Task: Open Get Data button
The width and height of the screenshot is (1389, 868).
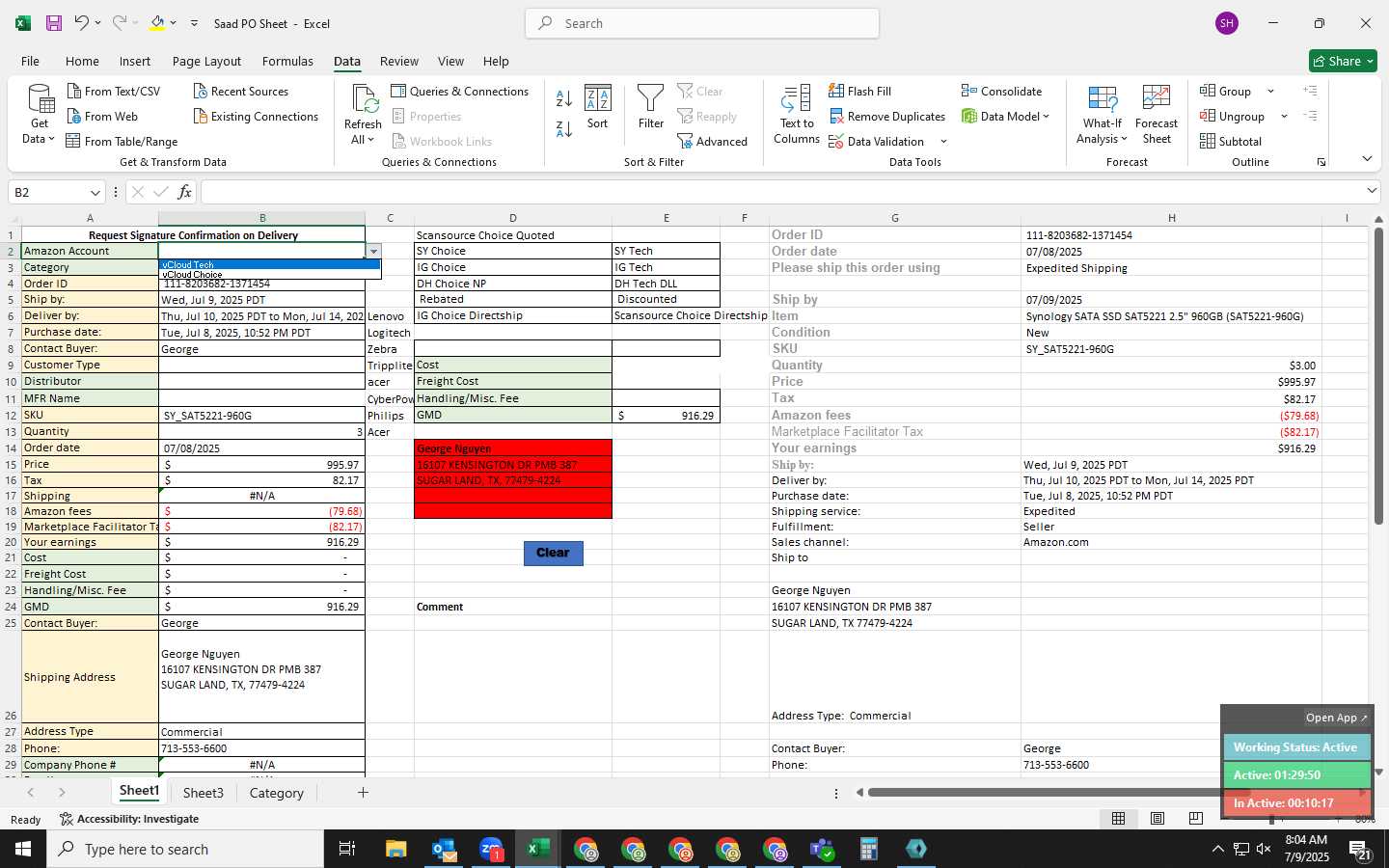Action: 40,114
